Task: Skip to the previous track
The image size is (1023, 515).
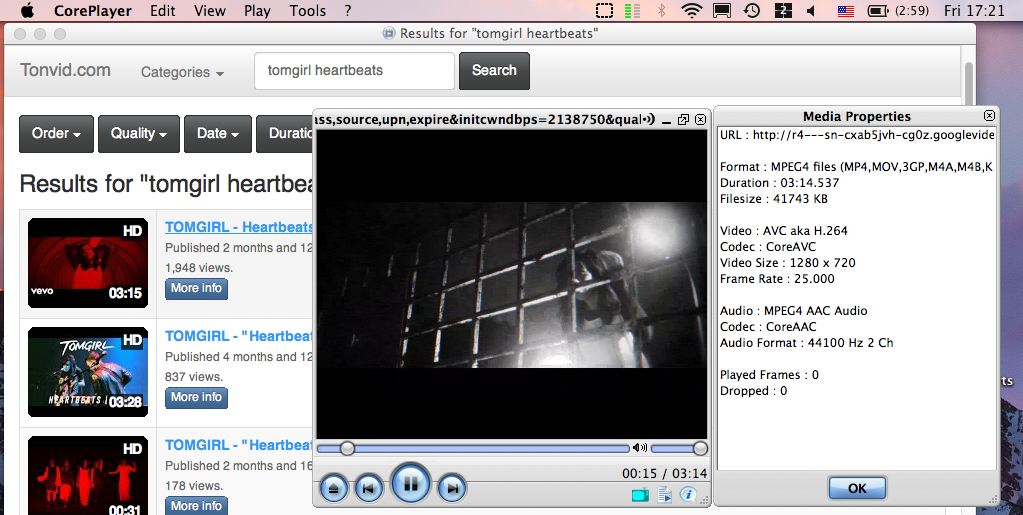Action: click(369, 488)
